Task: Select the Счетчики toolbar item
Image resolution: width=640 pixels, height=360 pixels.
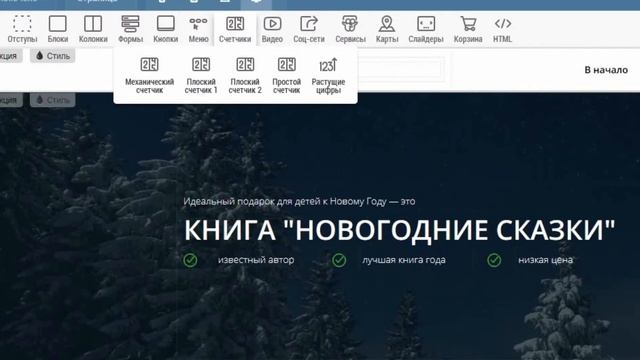Action: click(x=235, y=29)
